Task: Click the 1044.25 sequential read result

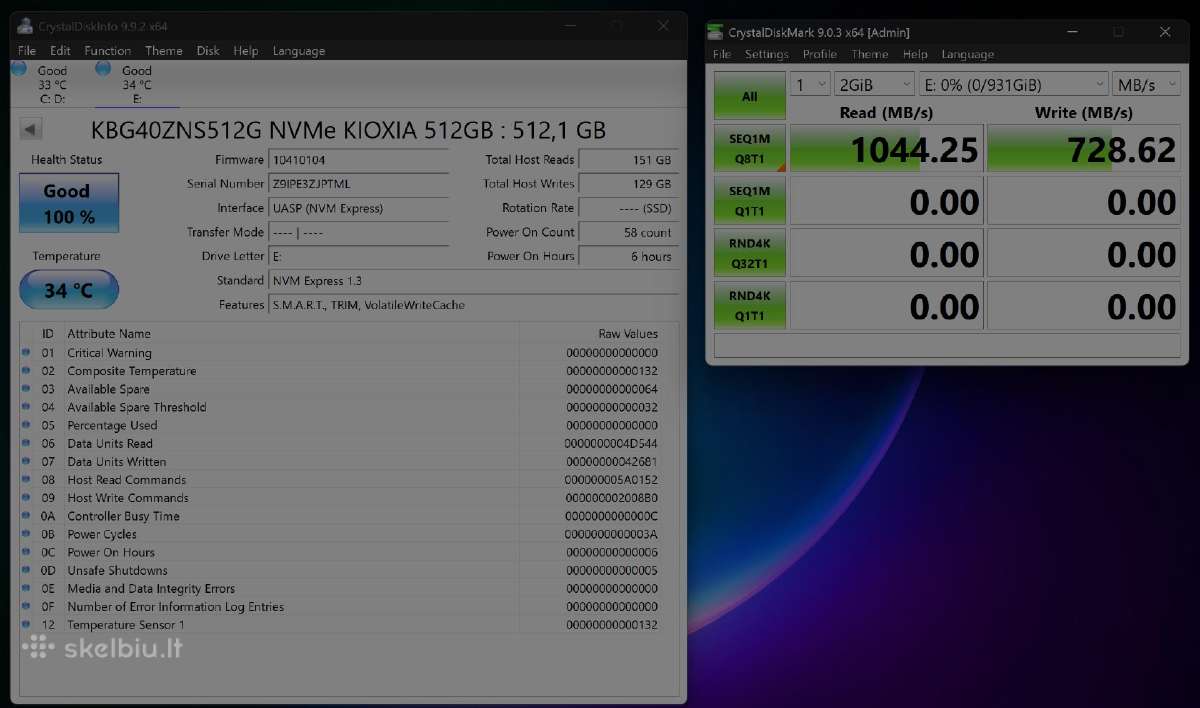Action: pos(886,149)
